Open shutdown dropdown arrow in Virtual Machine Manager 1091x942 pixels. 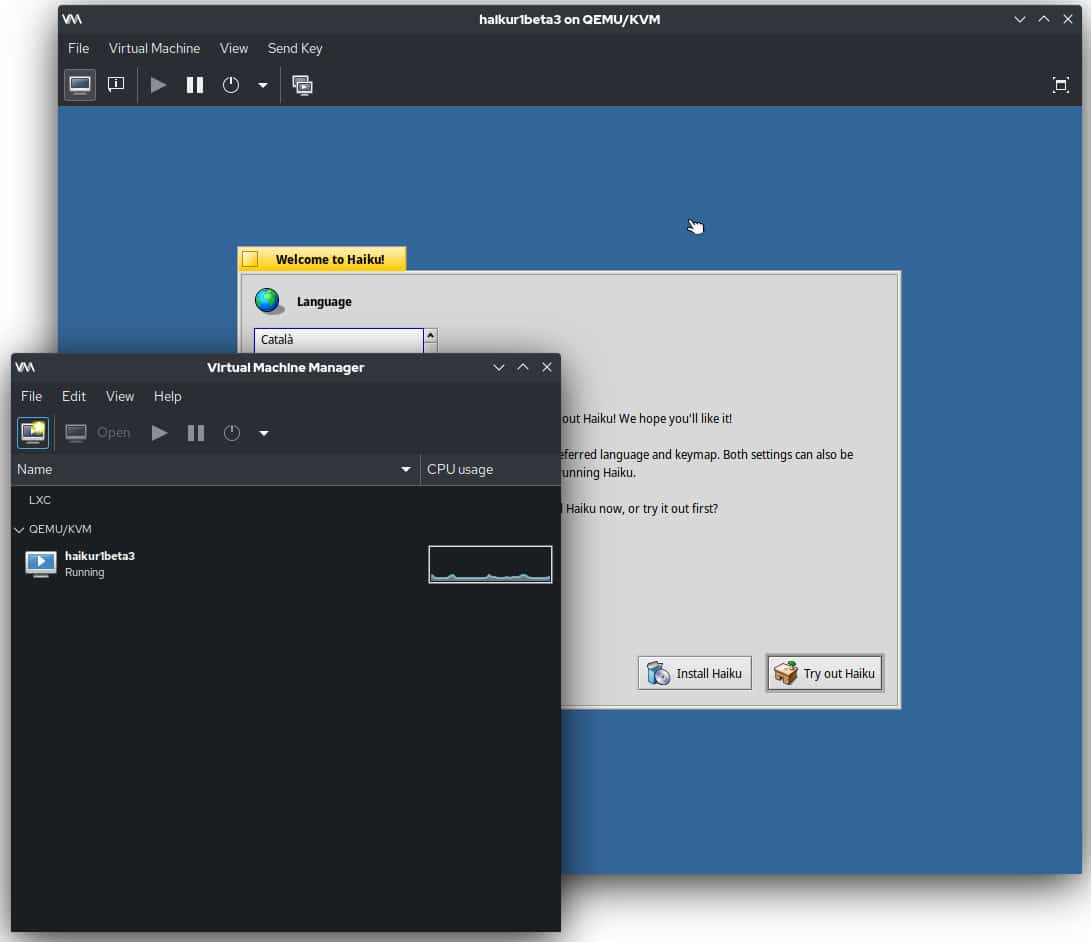coord(264,433)
